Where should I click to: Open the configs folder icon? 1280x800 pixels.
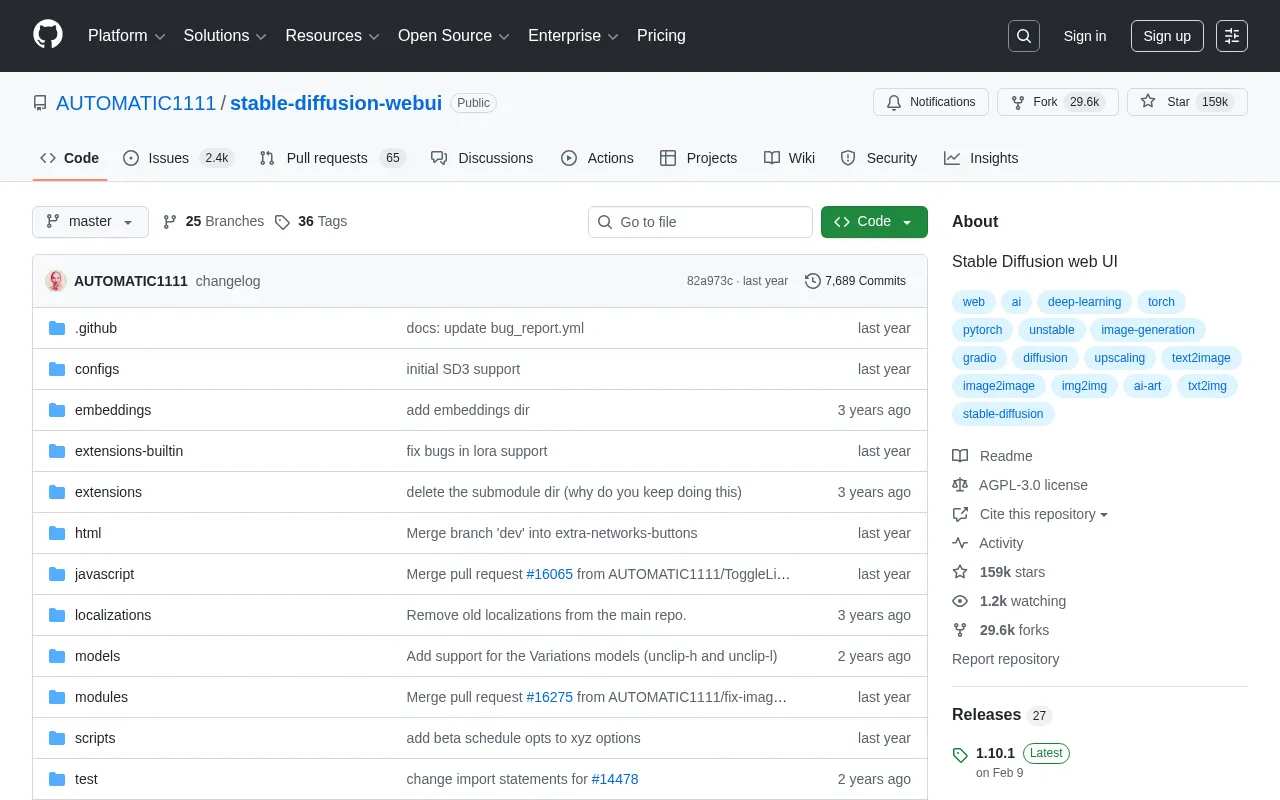coord(57,369)
